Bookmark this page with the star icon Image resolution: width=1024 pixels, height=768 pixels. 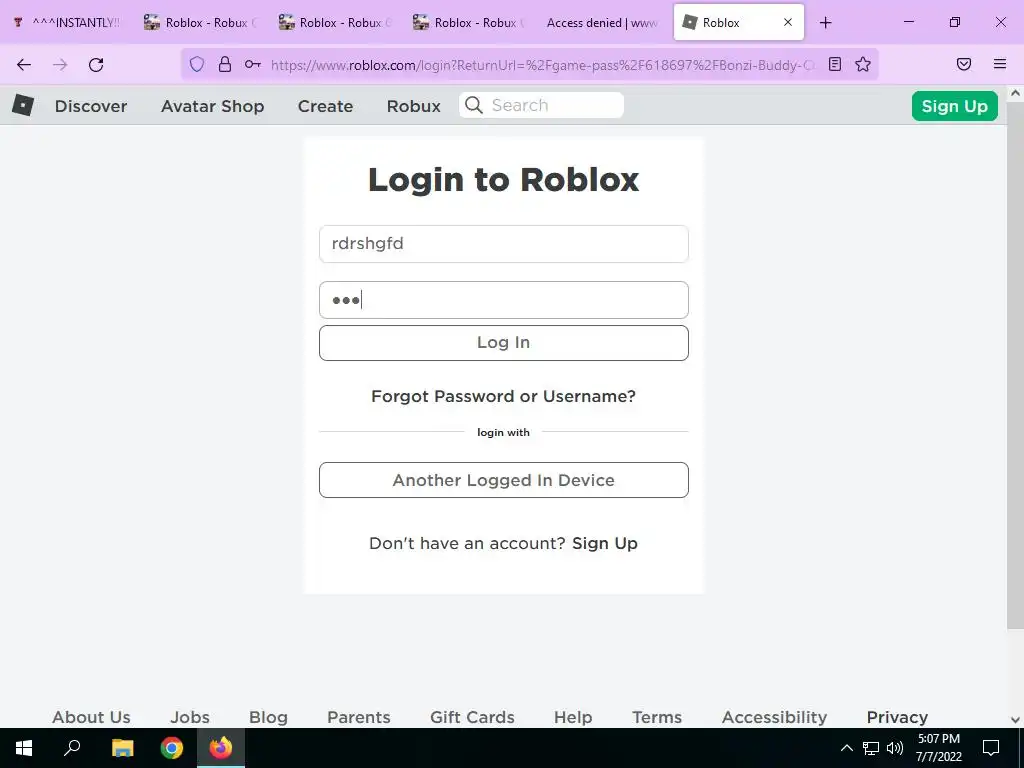point(863,64)
